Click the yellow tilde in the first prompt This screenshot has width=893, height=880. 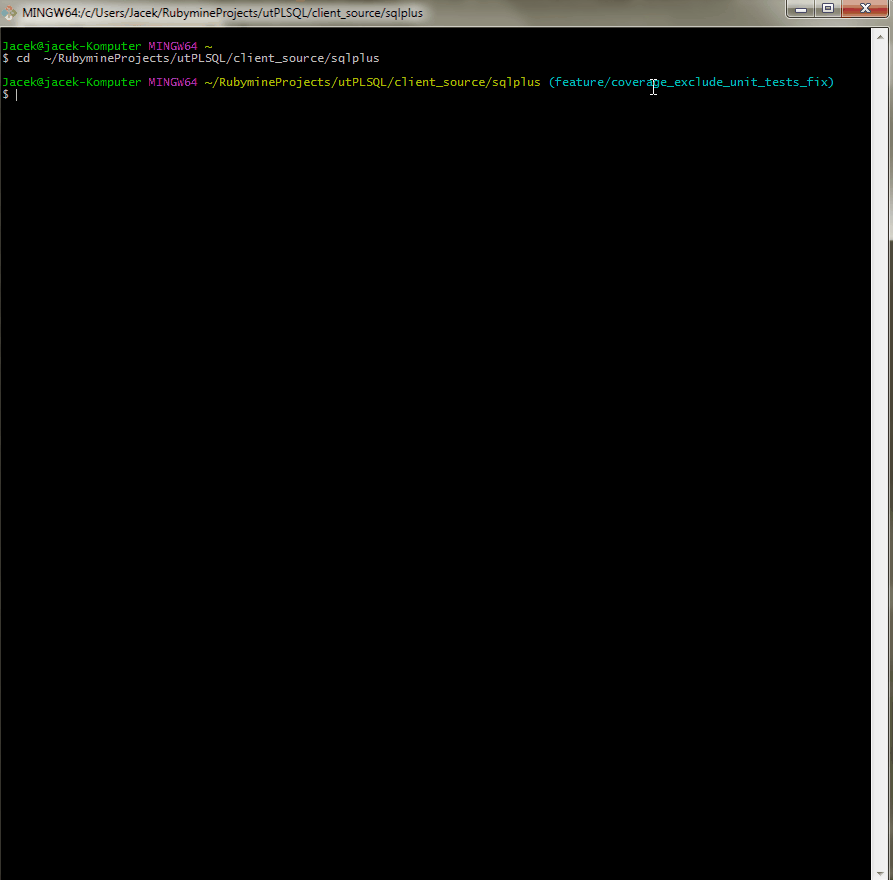pyautogui.click(x=208, y=46)
